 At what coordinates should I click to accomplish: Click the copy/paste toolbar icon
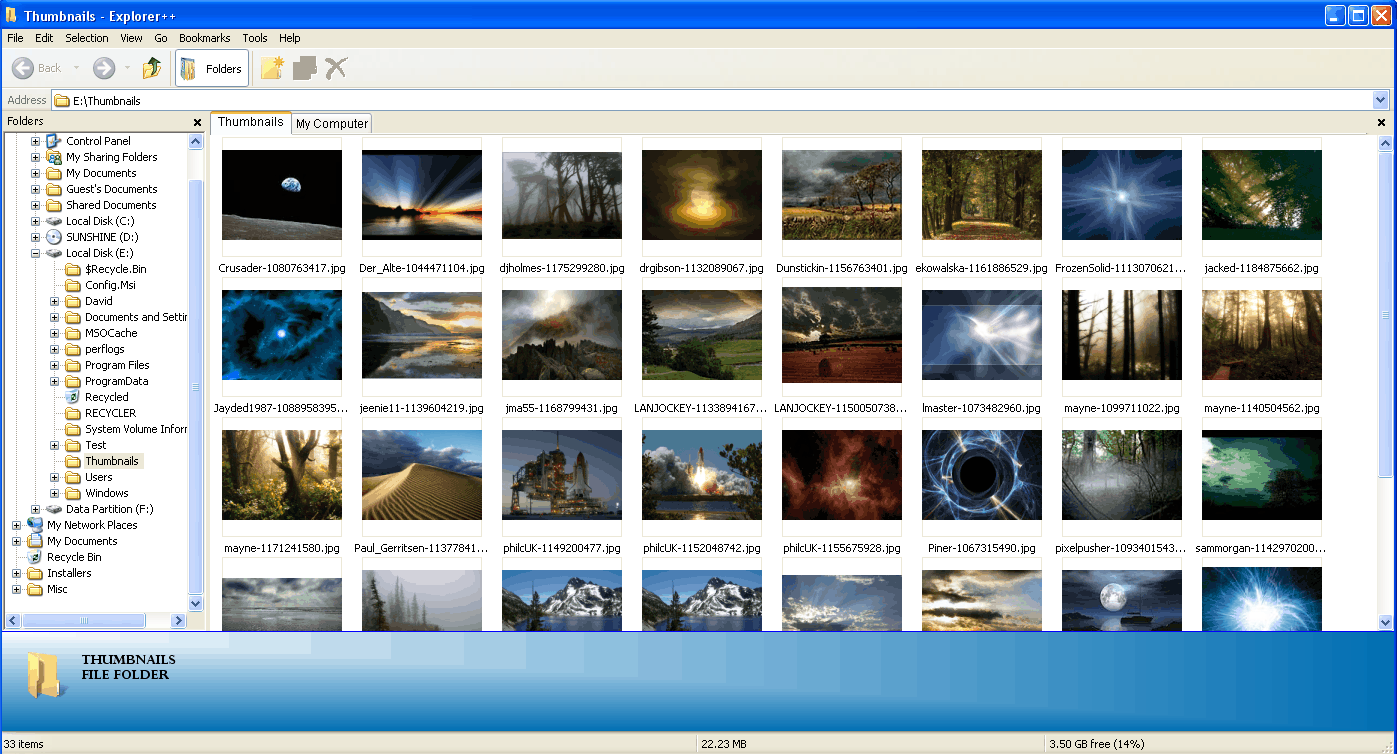click(304, 68)
